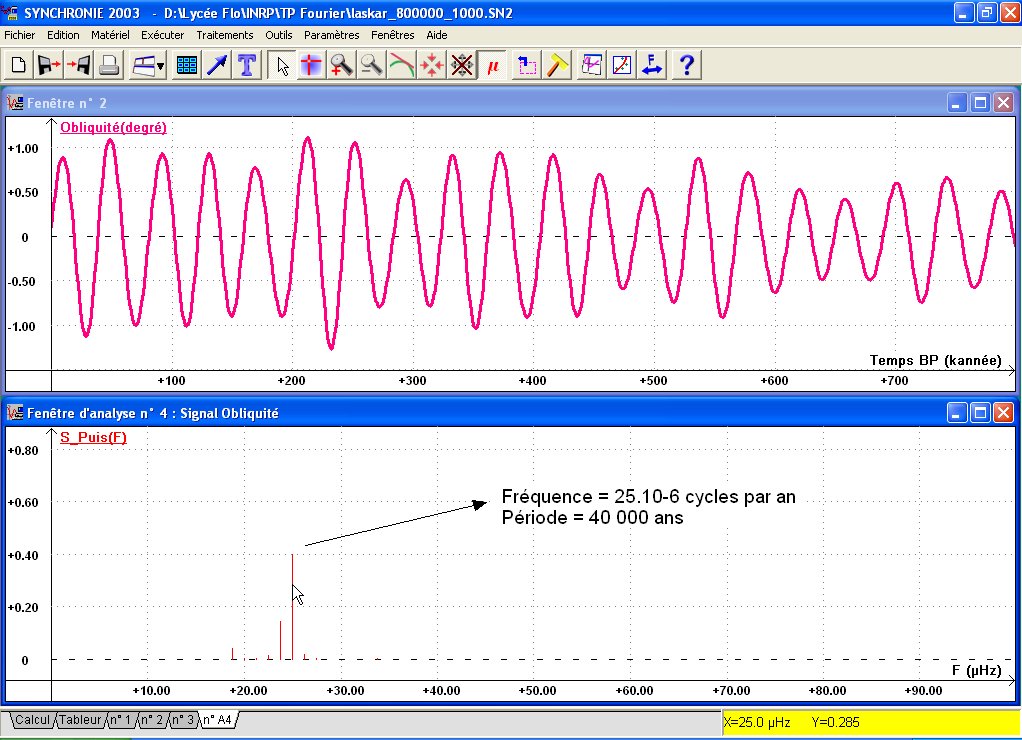Maximize the Fenêtre n° 2 window
Screen dimensions: 1022x740
[981, 102]
